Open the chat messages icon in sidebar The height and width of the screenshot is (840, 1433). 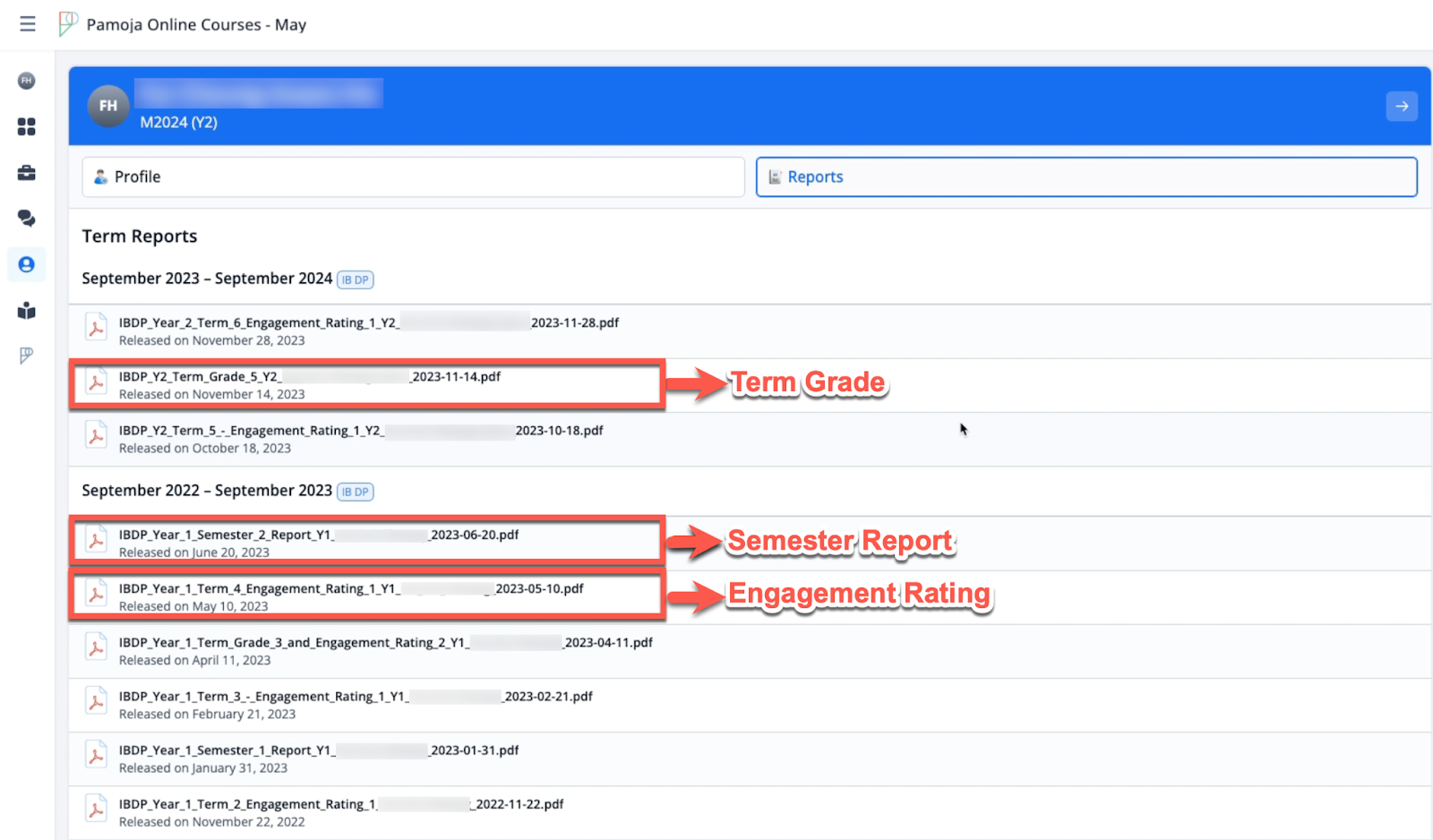click(27, 218)
